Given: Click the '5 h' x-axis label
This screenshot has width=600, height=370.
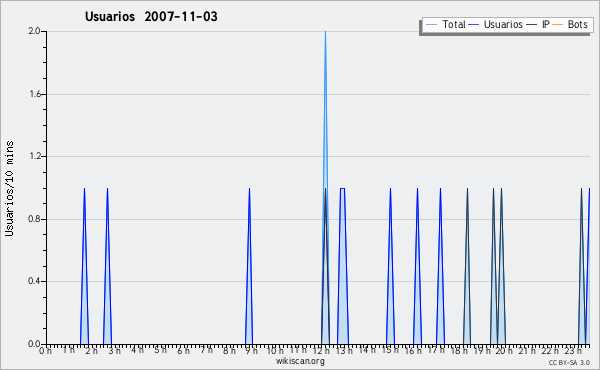Looking at the screenshot, I should coord(160,350).
